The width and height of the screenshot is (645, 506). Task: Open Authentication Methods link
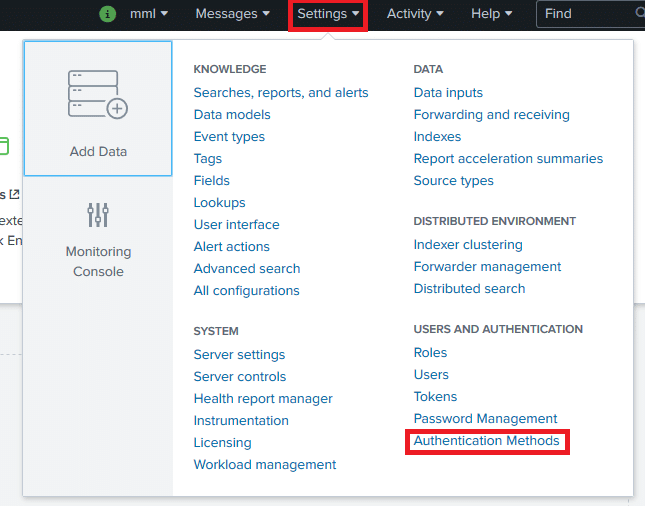pos(487,441)
